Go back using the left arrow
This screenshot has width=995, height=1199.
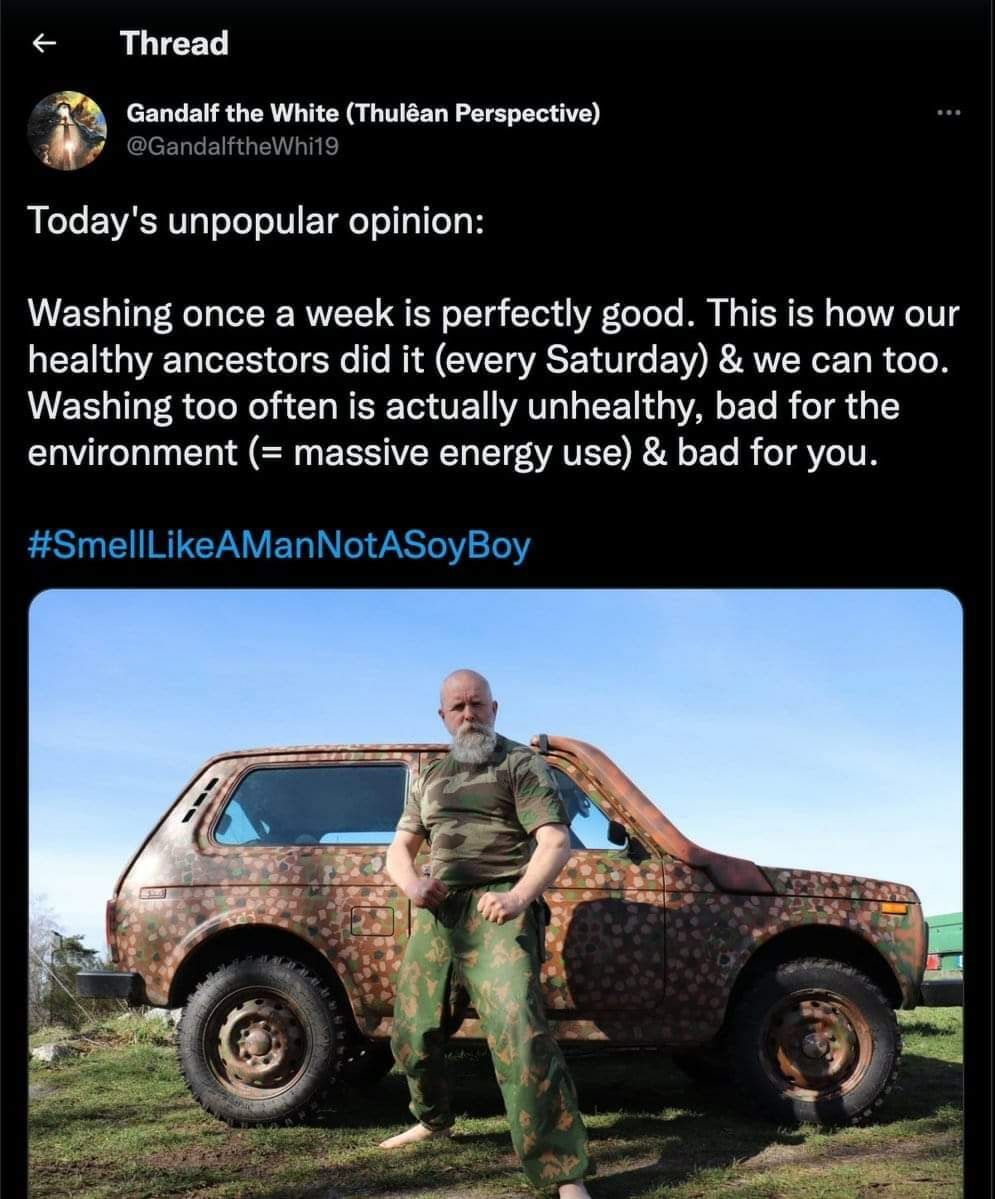(42, 44)
